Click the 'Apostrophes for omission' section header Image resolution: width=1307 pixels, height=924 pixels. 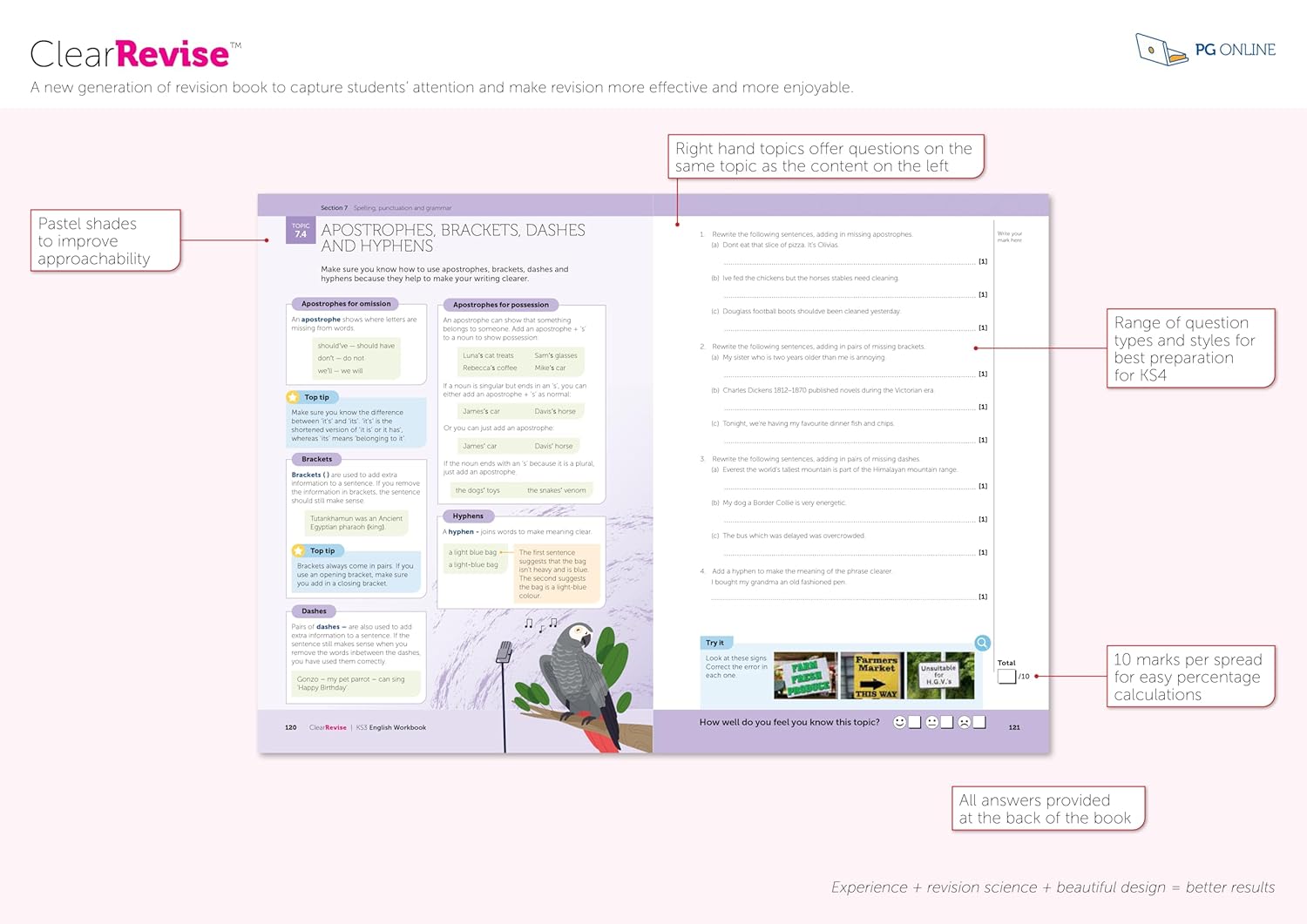(x=346, y=304)
